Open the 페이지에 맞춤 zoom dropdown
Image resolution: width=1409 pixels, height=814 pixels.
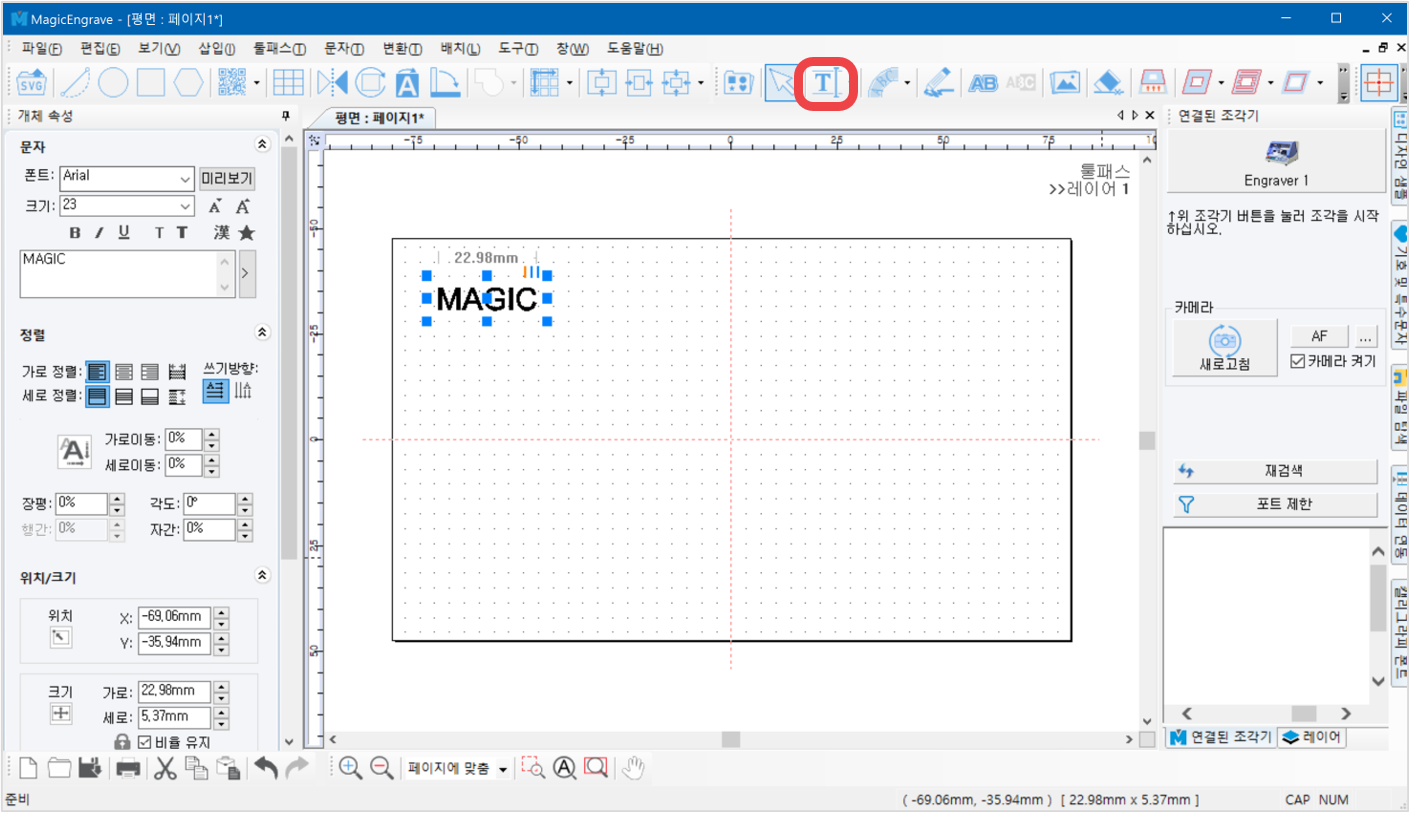pyautogui.click(x=502, y=769)
